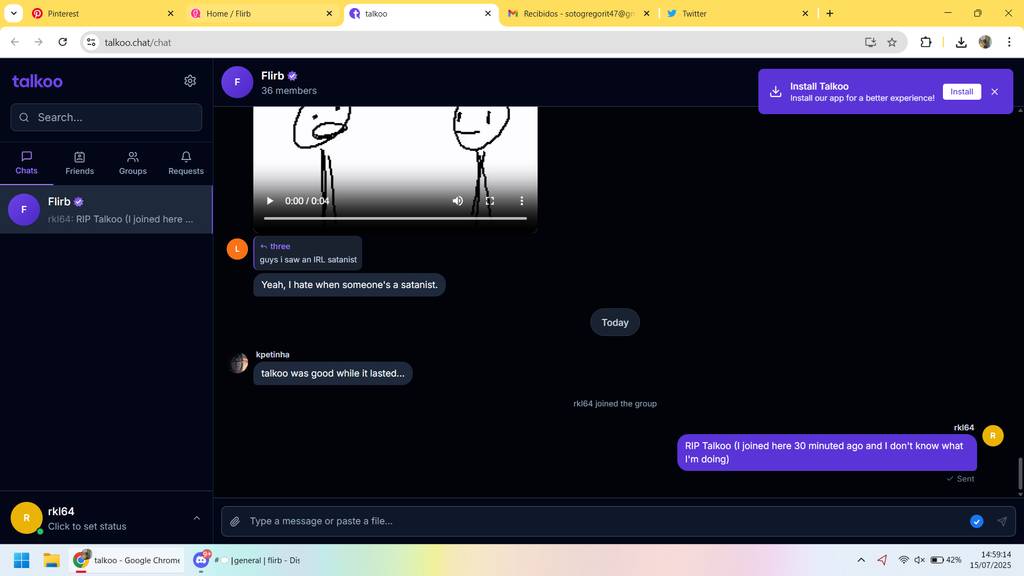
Task: Click talkoo - Google Chrome taskbar item
Action: coord(127,560)
